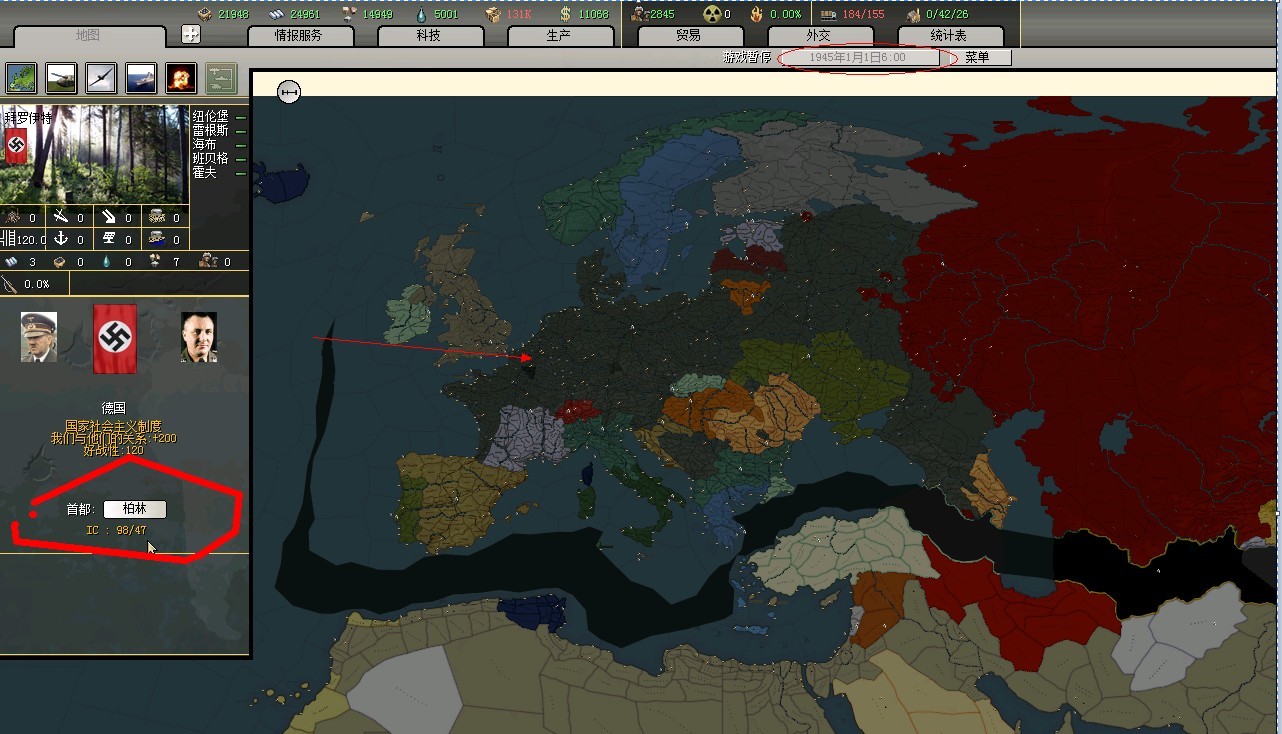
Task: Switch to the aircraft map mode icon
Action: tap(101, 78)
